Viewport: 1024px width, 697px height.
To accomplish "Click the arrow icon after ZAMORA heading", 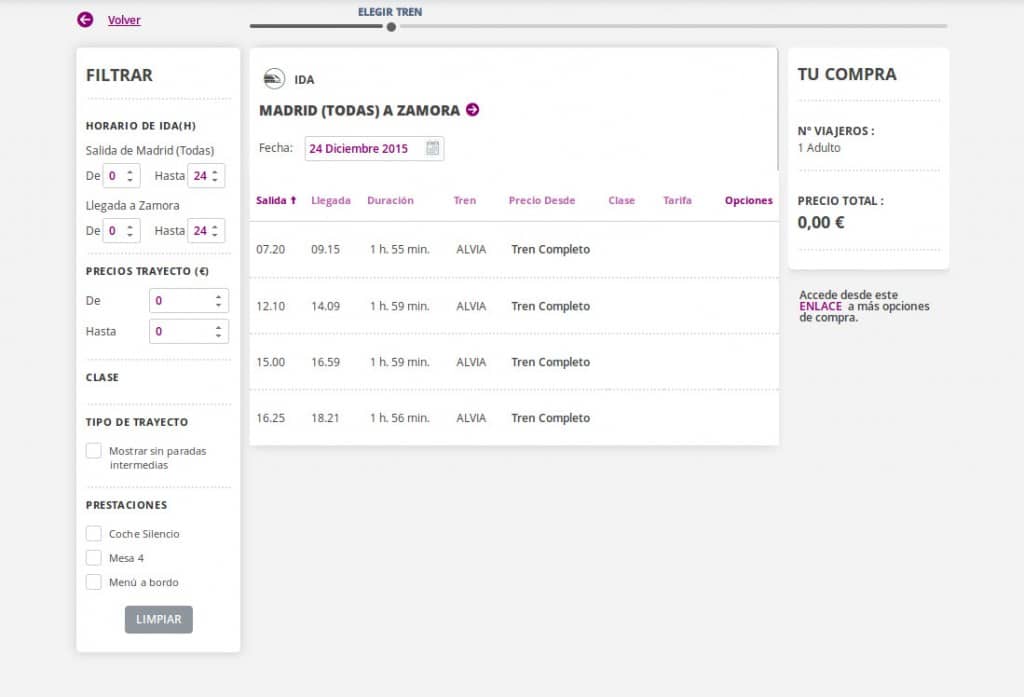I will (474, 109).
